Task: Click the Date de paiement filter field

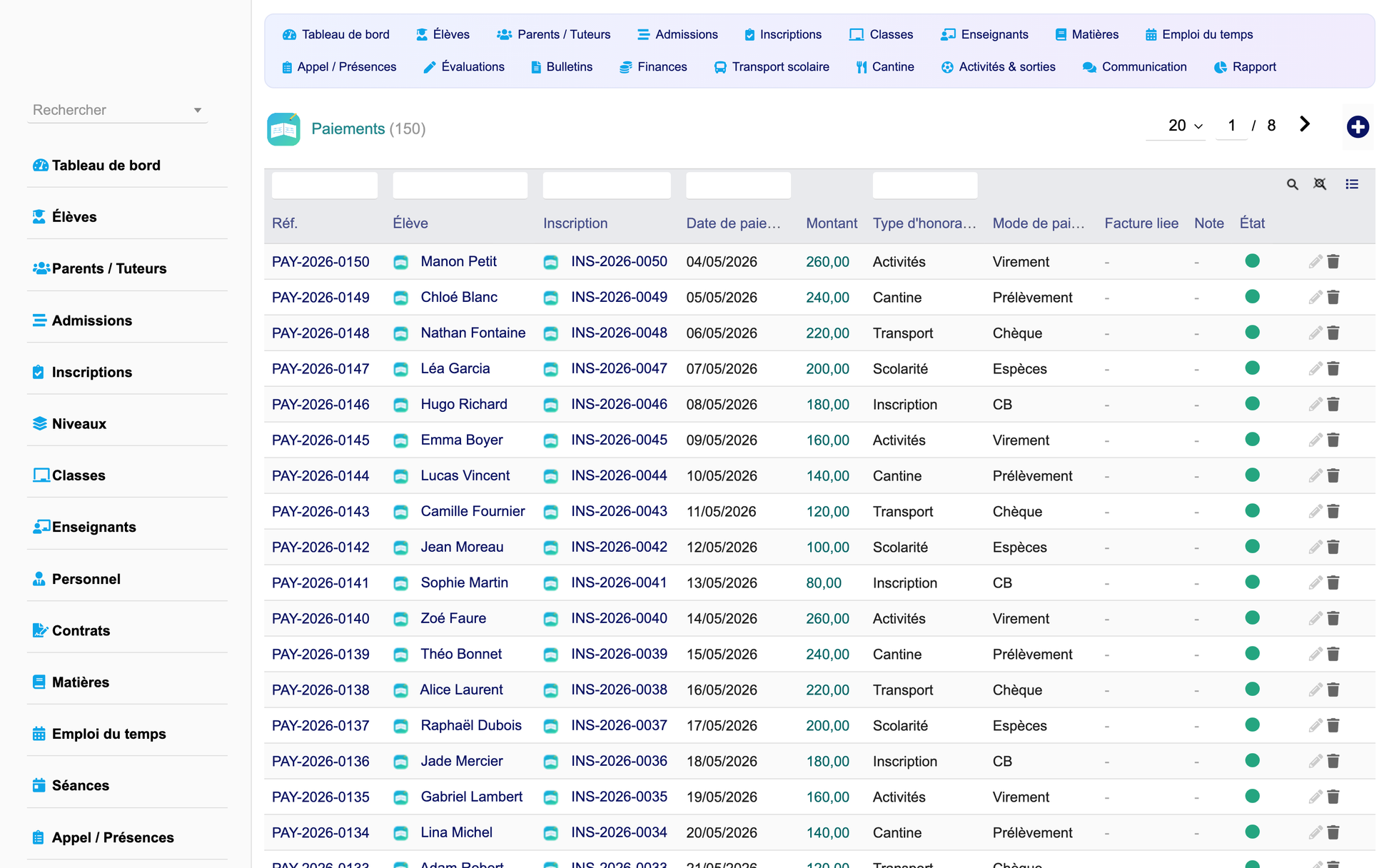Action: coord(738,186)
